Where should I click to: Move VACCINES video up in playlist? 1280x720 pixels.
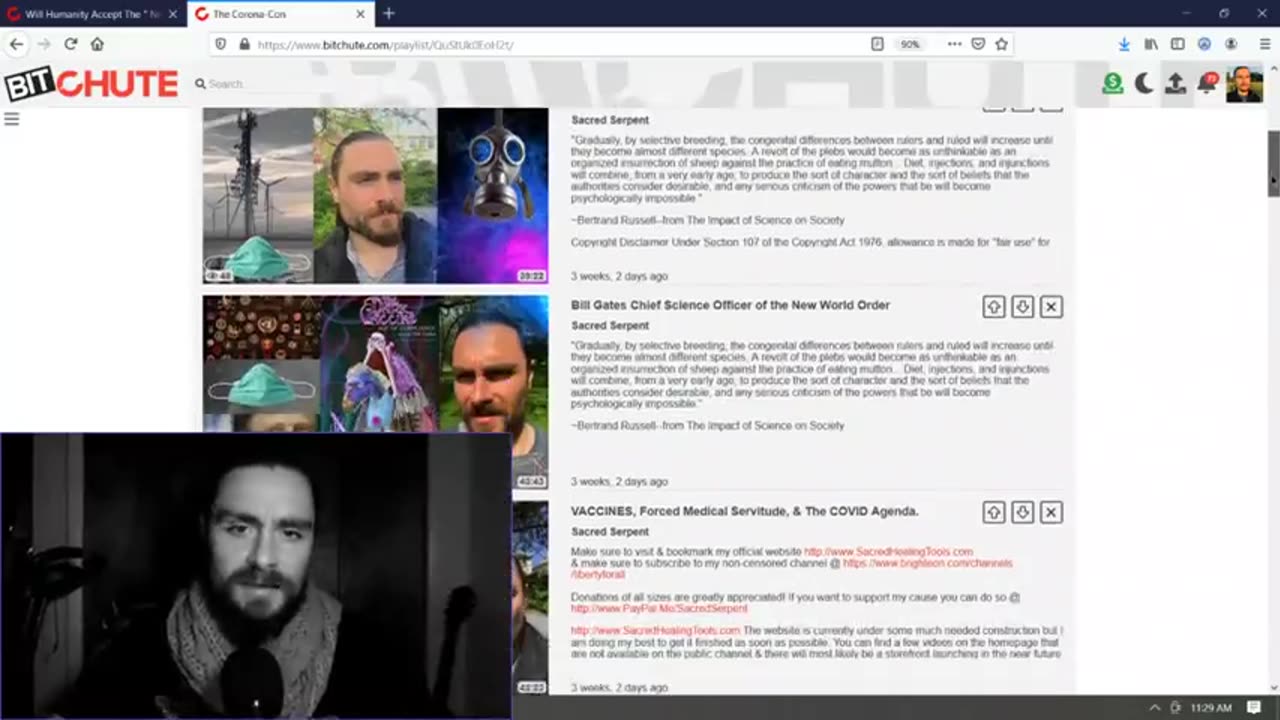(993, 512)
